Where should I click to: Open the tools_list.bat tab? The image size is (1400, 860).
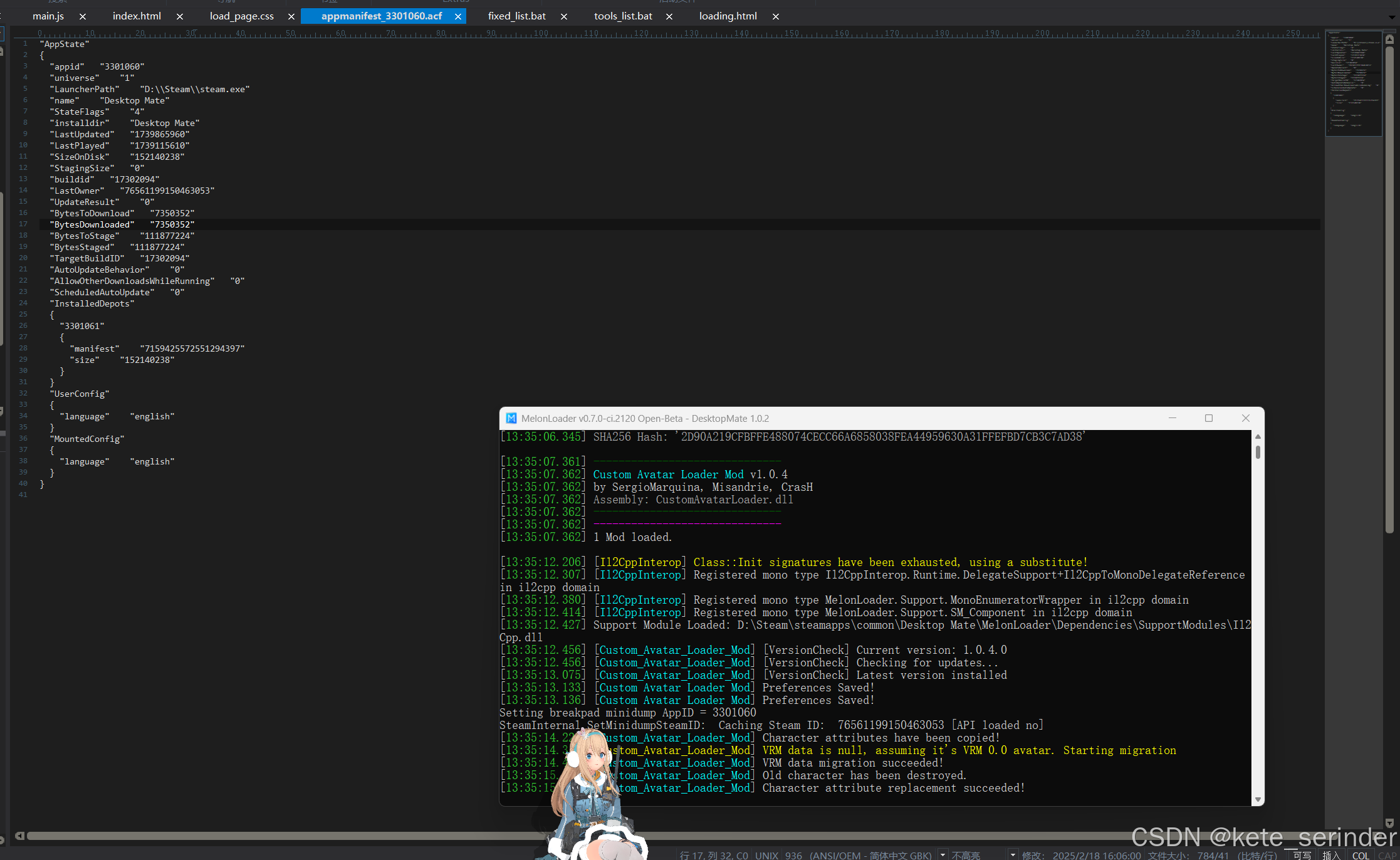(623, 16)
